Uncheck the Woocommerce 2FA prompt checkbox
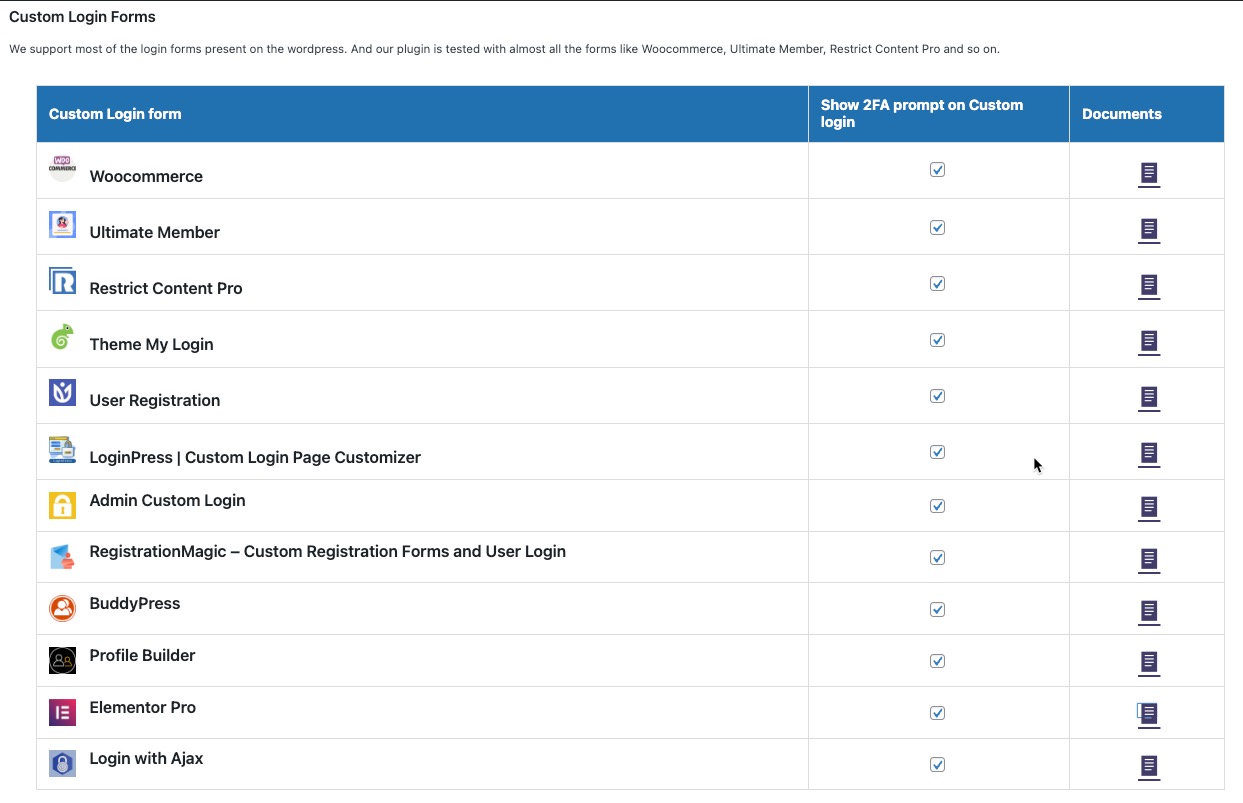This screenshot has width=1243, height=803. [x=937, y=170]
